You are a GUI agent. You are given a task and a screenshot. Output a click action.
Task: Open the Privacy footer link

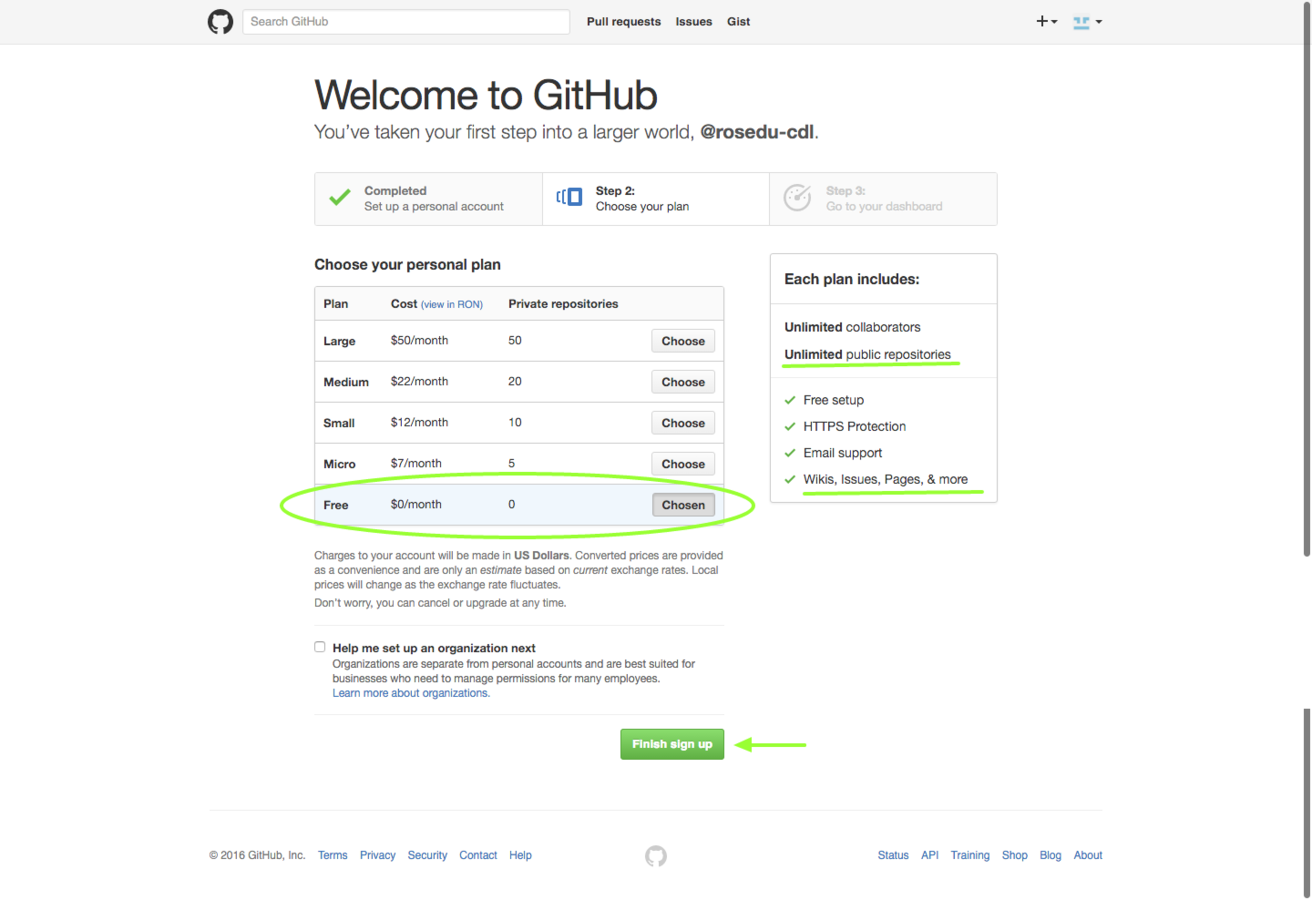[x=378, y=855]
